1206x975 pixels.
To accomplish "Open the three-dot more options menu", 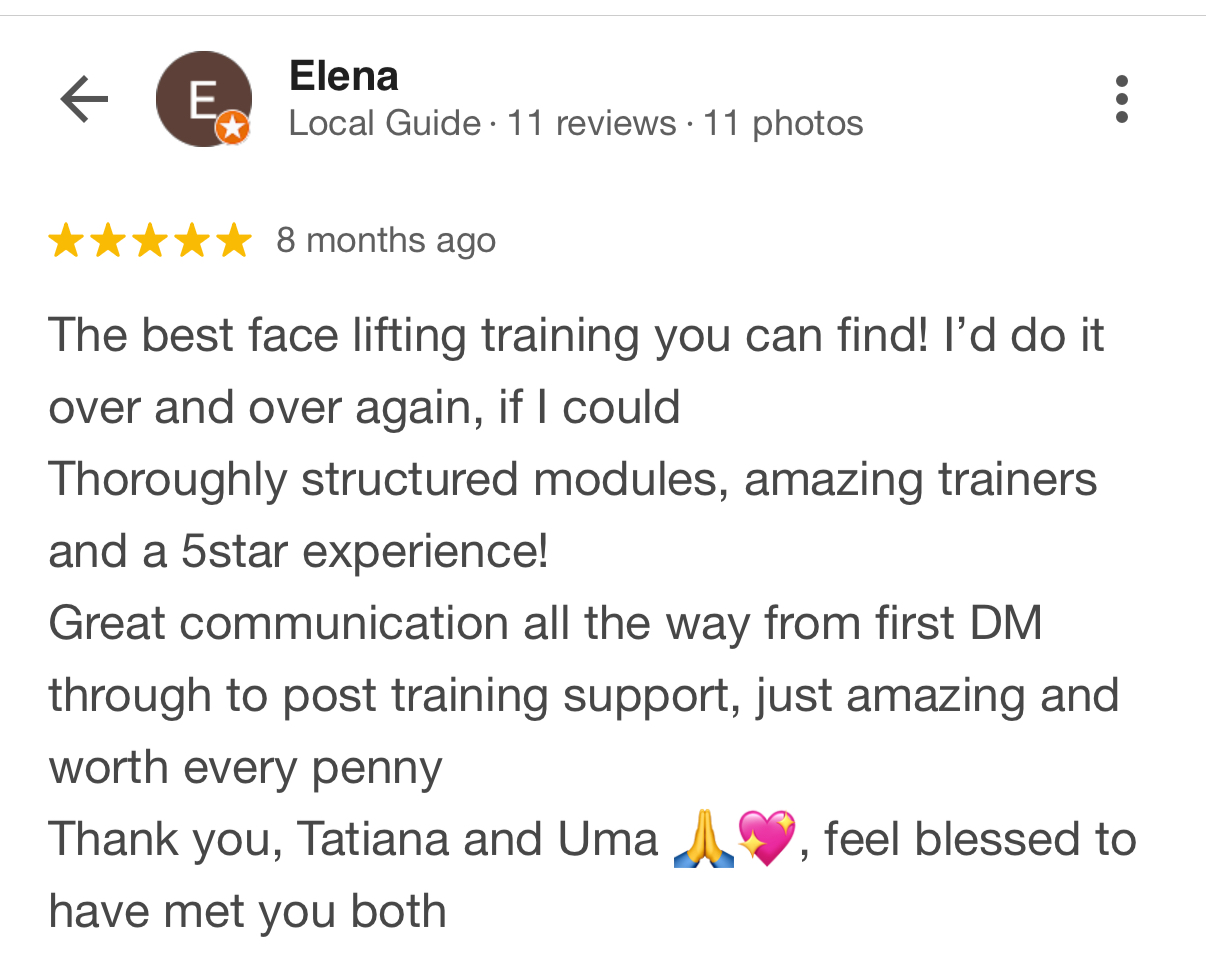I will 1121,100.
